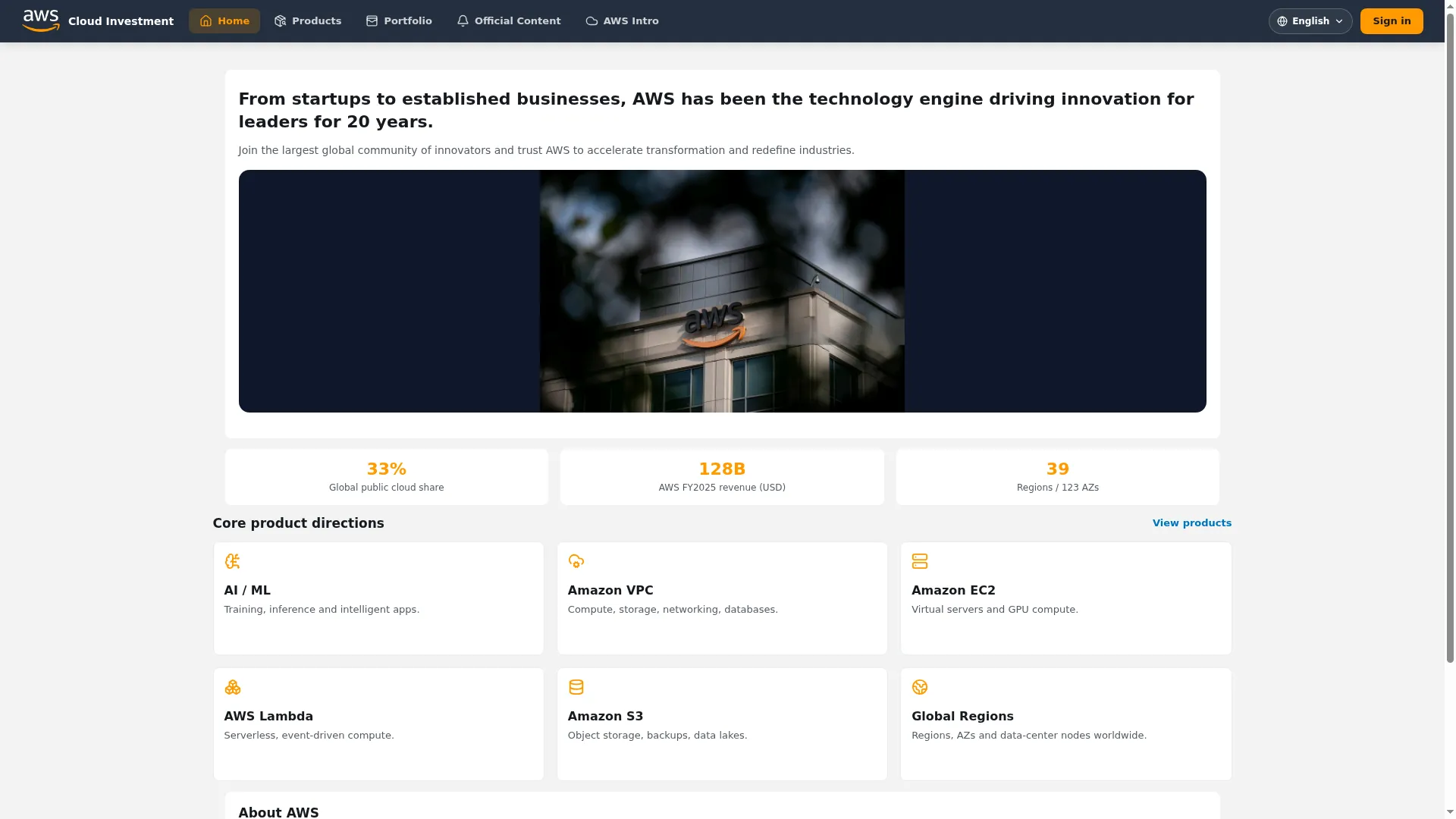1456x819 pixels.
Task: Open the AI / ML product card
Action: coord(378,598)
